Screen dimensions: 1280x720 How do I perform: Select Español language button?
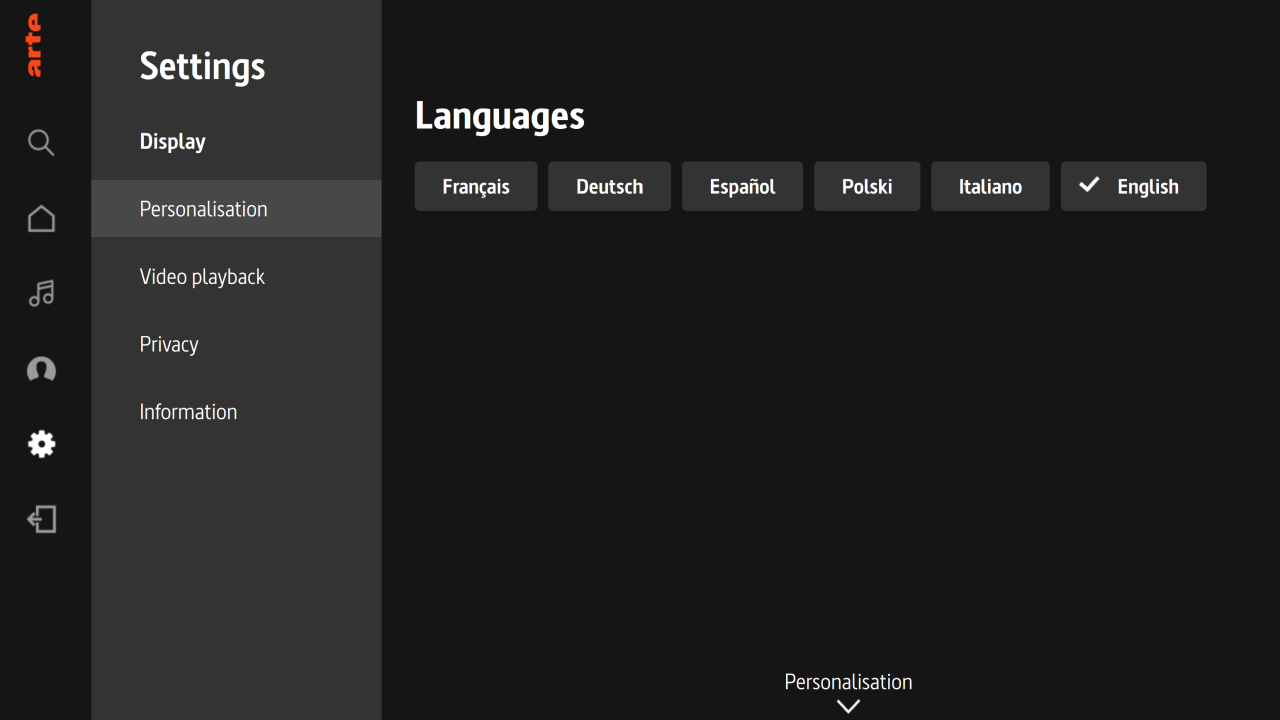point(742,186)
